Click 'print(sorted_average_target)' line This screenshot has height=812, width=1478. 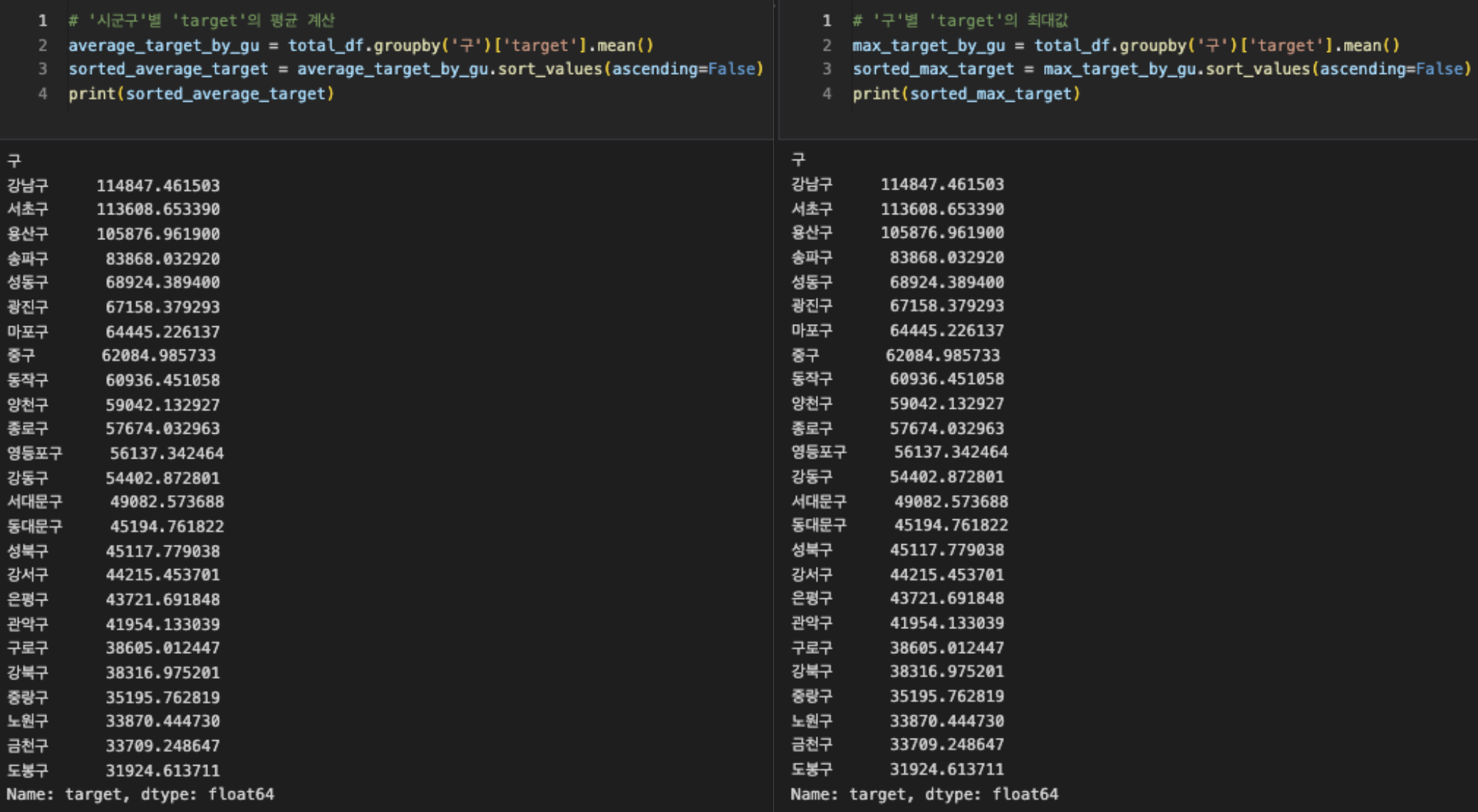click(202, 94)
